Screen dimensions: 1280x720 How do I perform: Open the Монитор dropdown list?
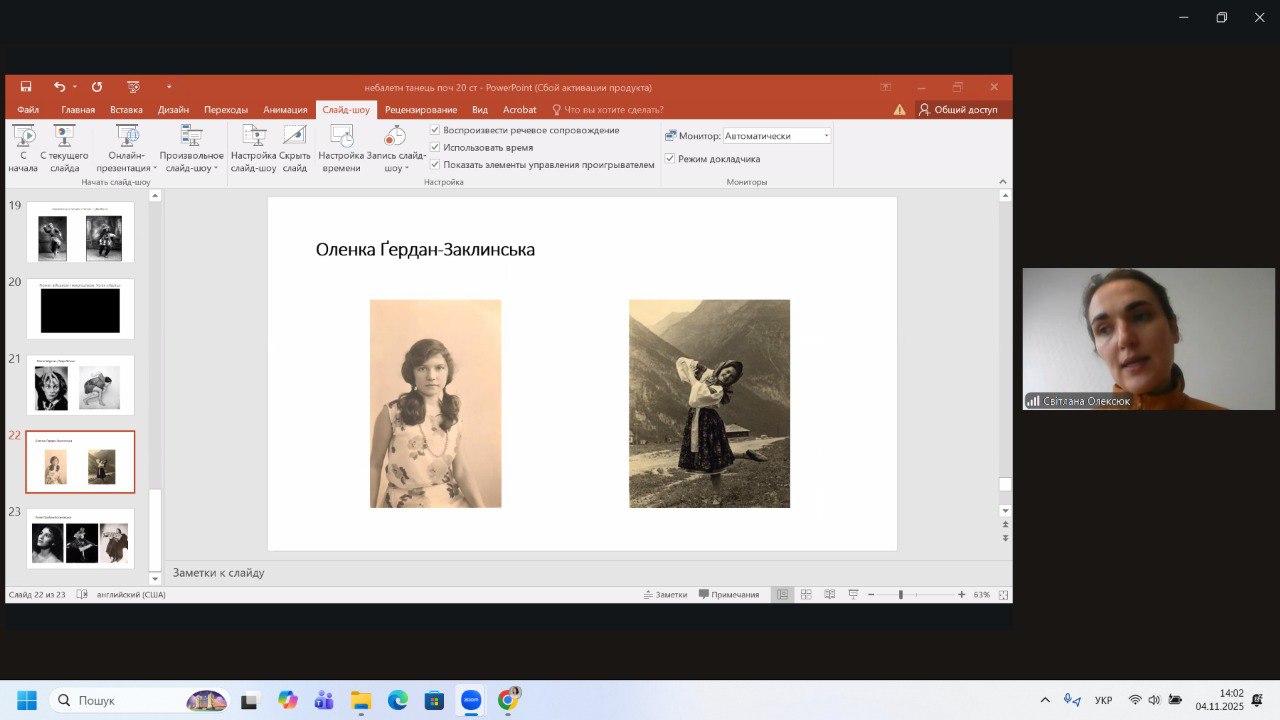pyautogui.click(x=826, y=136)
